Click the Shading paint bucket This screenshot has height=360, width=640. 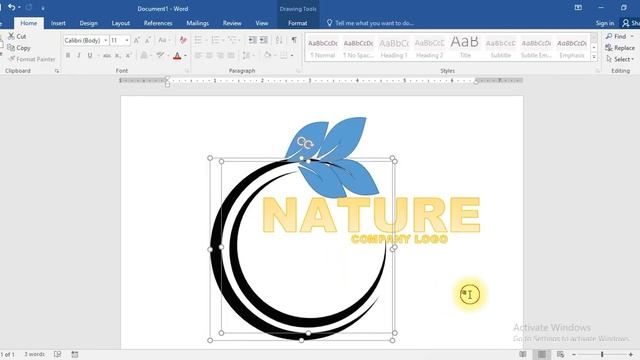pos(268,55)
